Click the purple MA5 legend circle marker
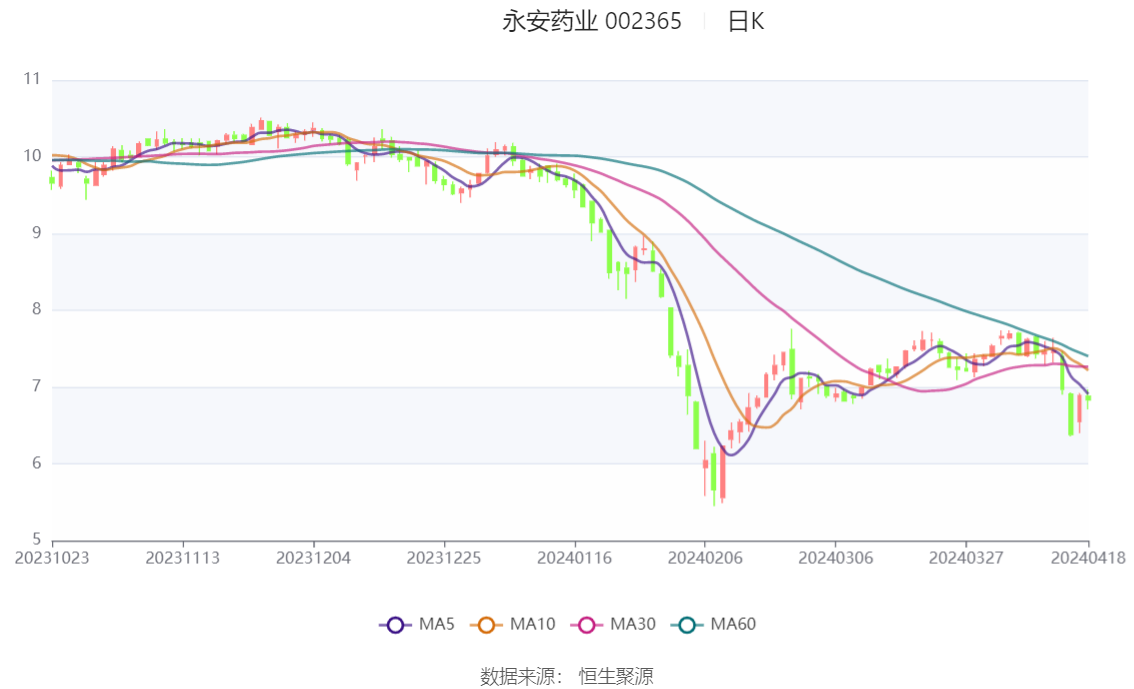The width and height of the screenshot is (1134, 689). pos(395,625)
